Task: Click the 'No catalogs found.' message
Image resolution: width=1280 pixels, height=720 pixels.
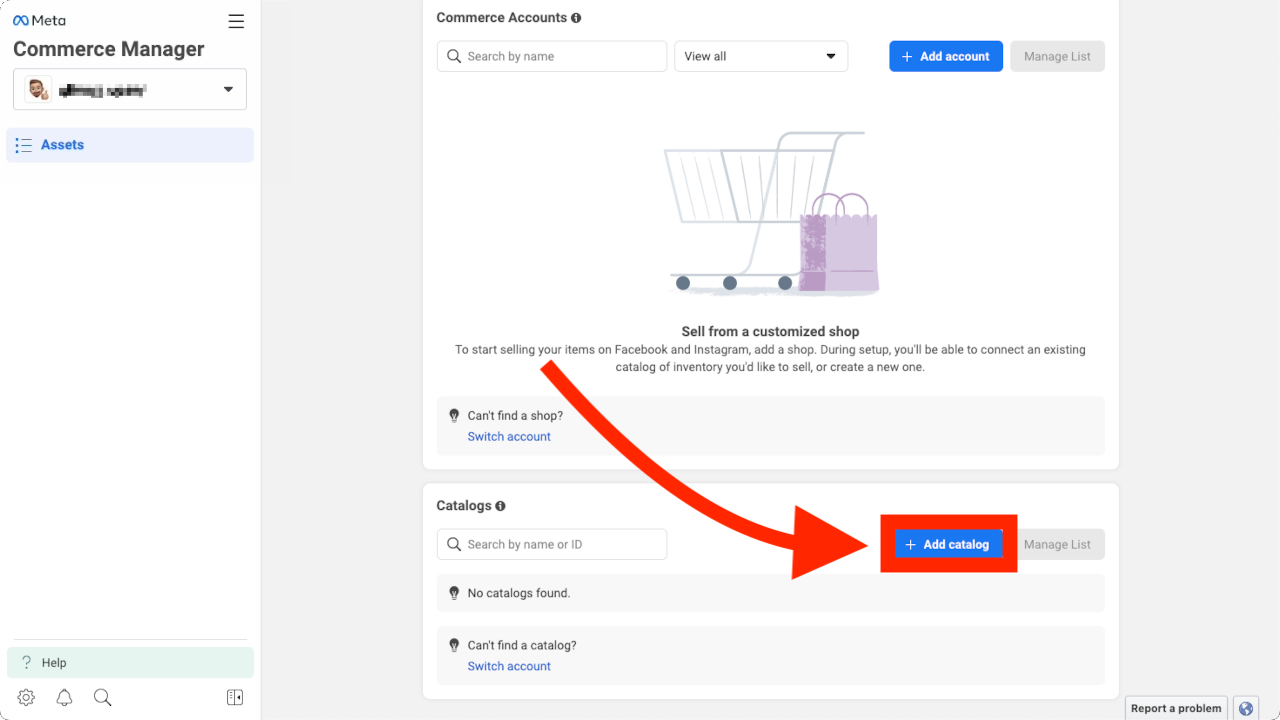Action: 518,593
